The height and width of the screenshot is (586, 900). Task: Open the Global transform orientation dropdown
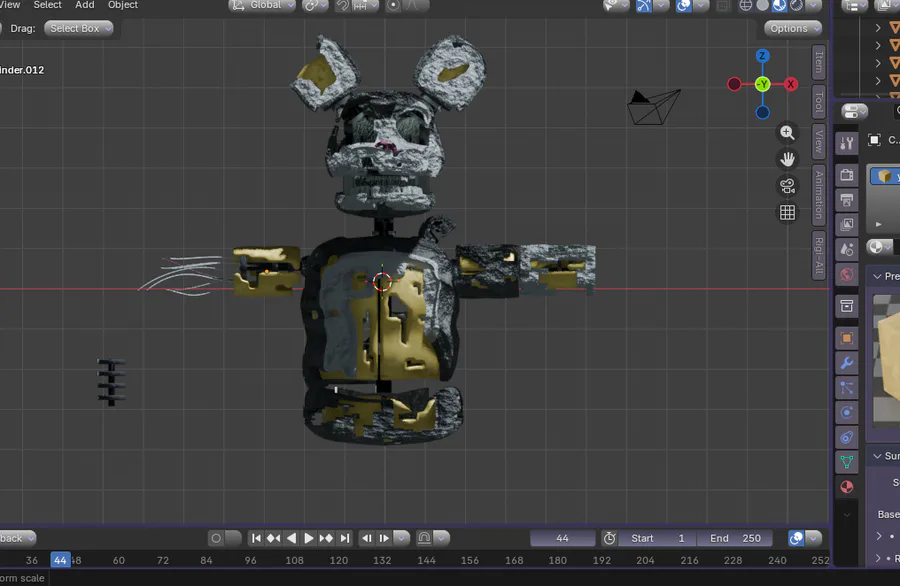262,5
